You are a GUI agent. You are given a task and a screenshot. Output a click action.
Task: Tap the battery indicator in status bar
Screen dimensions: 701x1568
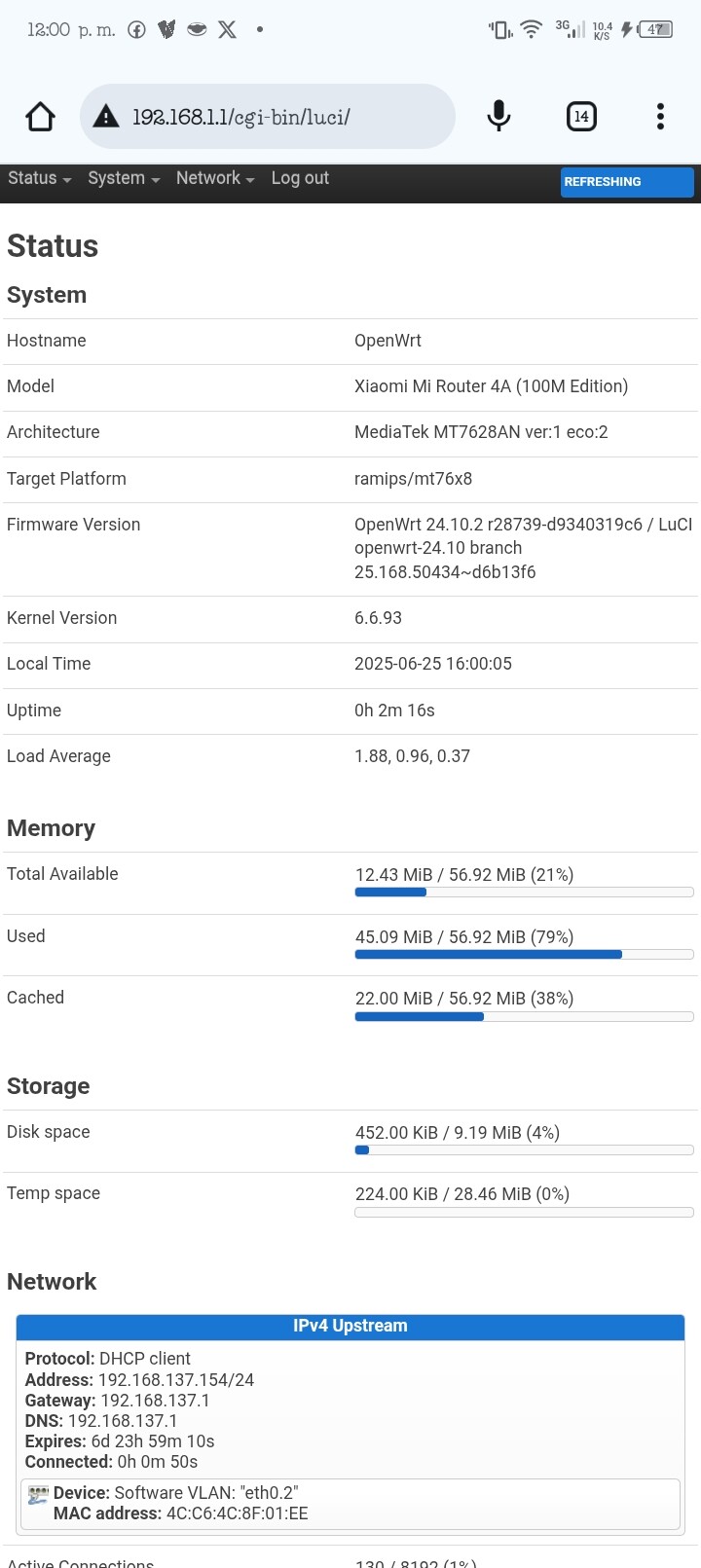coord(656,29)
